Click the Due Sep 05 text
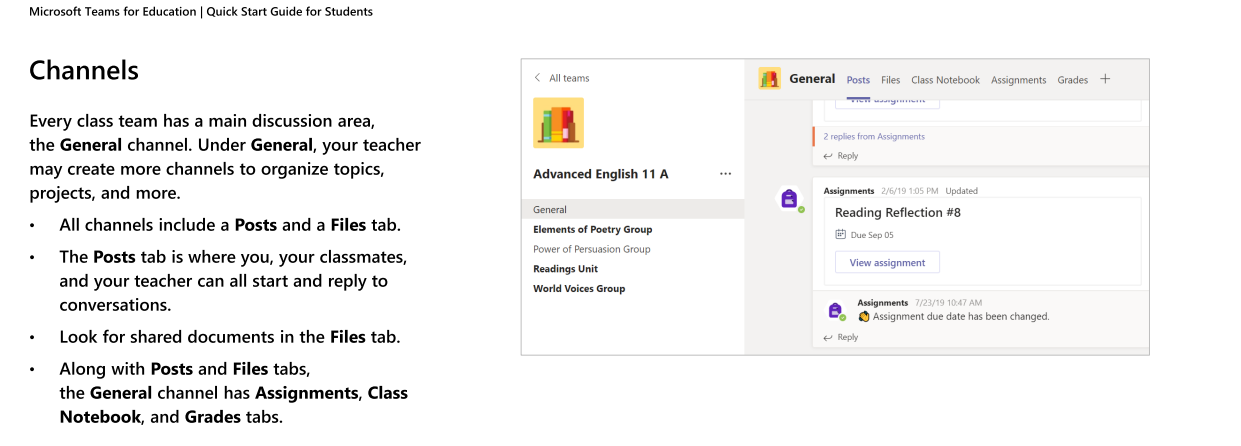Screen dimensions: 1241x446 872,235
